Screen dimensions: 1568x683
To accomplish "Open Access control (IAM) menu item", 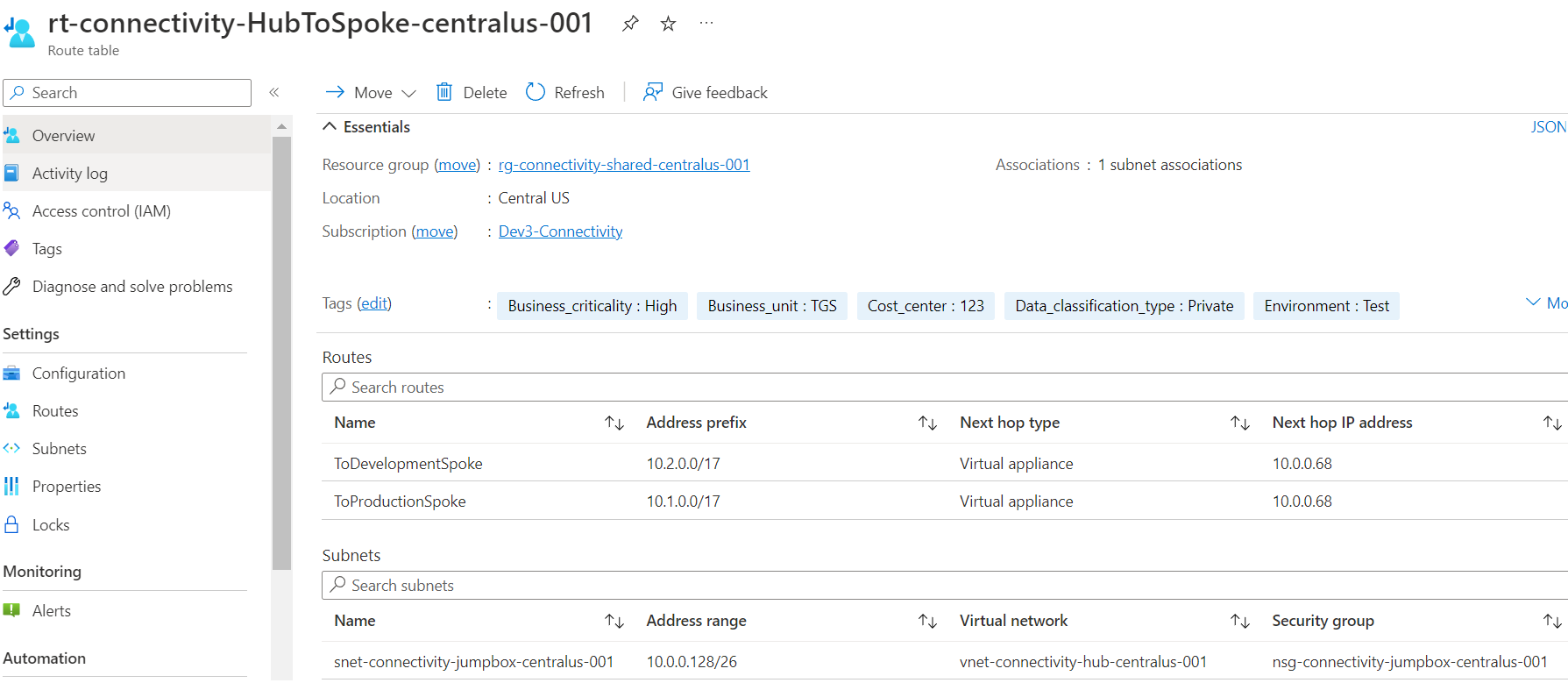I will tap(101, 211).
